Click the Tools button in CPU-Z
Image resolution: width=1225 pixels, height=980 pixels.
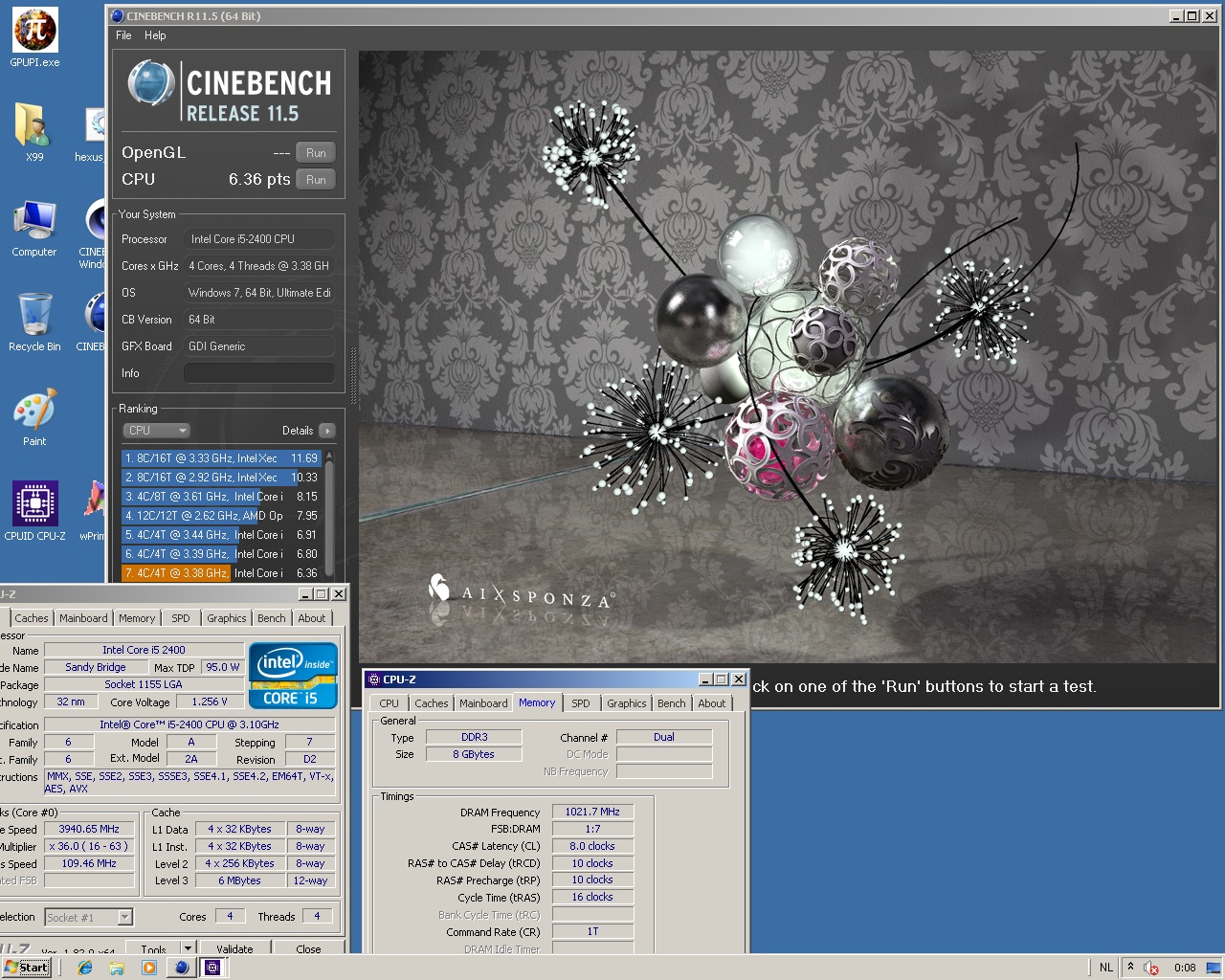[153, 949]
